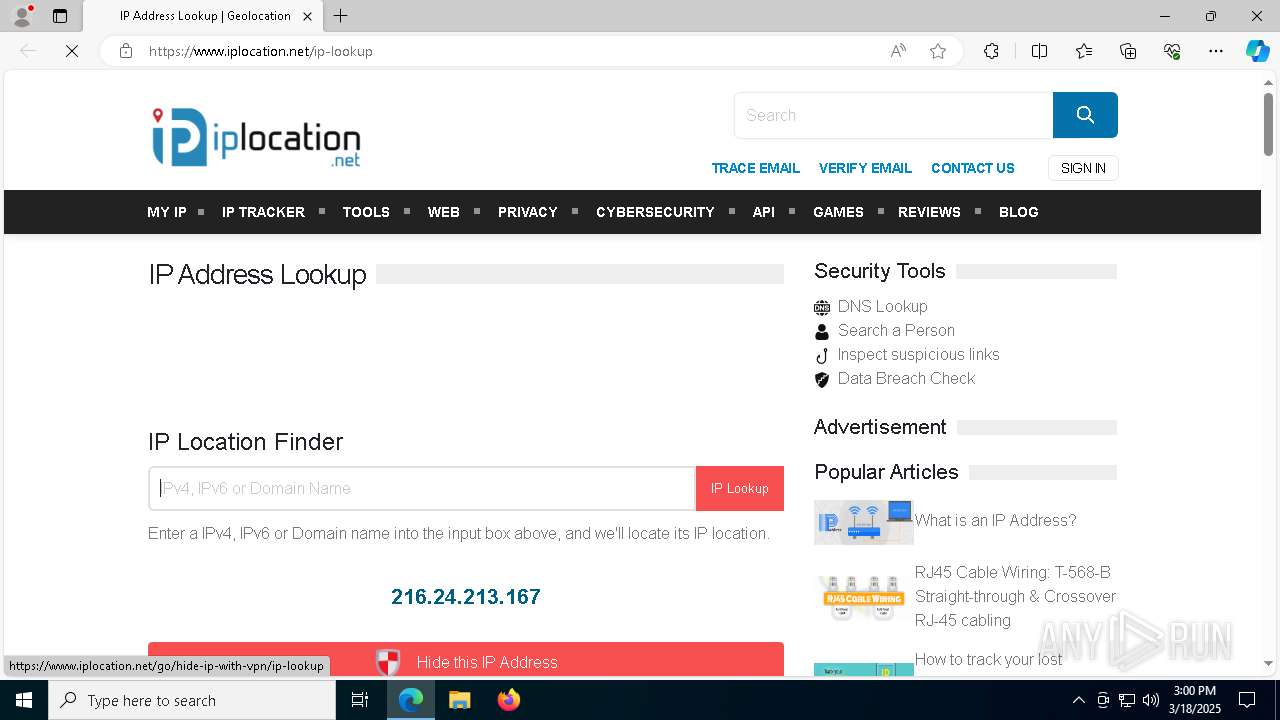Viewport: 1280px width, 720px height.
Task: Launch Firefox from taskbar
Action: 509,700
